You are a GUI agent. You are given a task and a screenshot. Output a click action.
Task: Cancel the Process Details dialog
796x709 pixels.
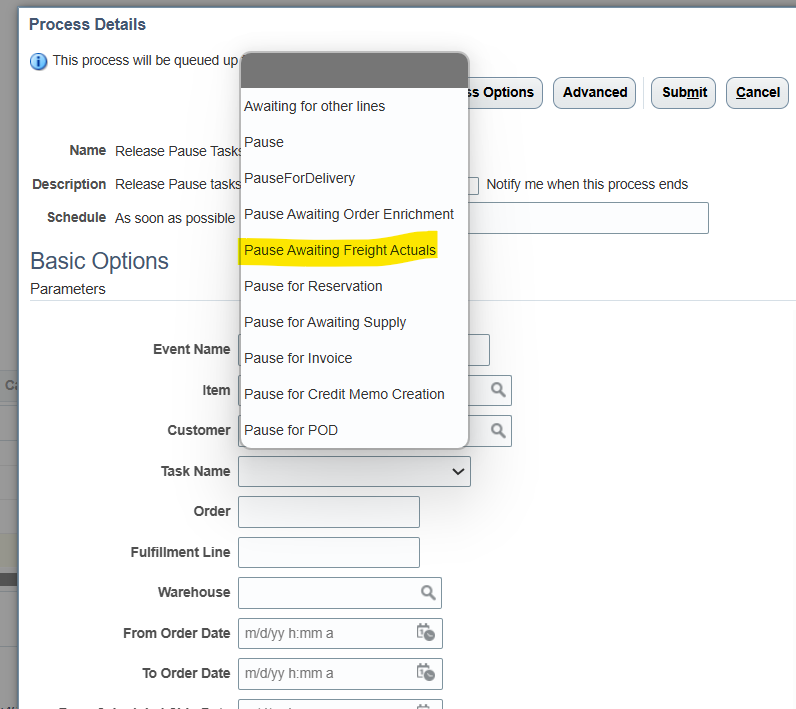click(x=757, y=92)
